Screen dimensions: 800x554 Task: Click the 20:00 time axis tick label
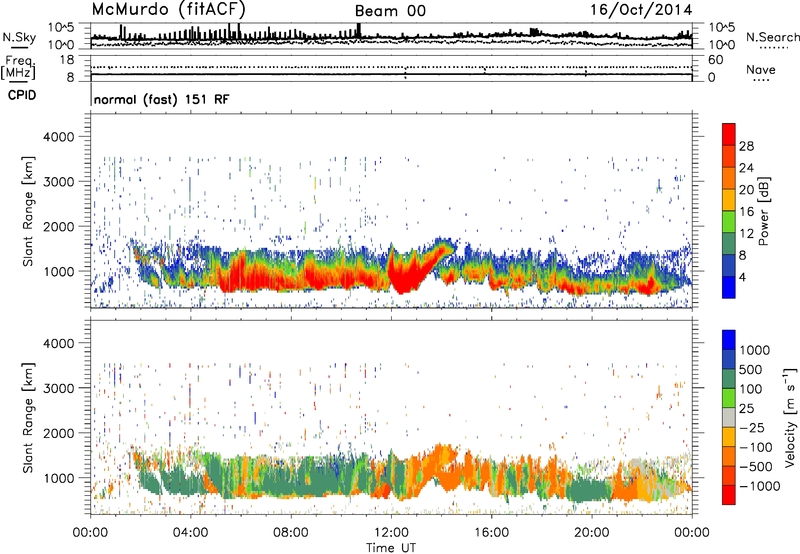[592, 533]
